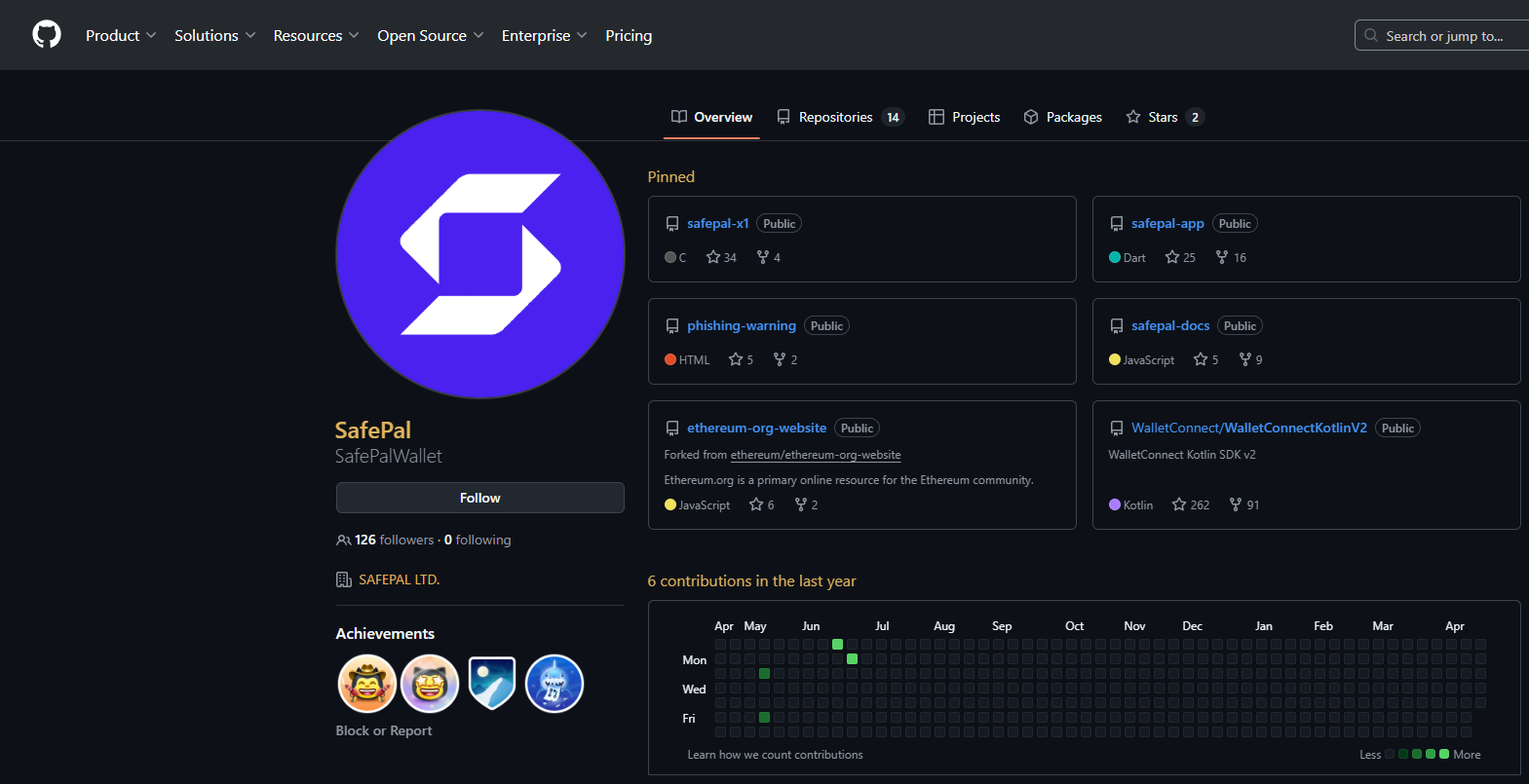Expand the Product menu

click(x=121, y=35)
